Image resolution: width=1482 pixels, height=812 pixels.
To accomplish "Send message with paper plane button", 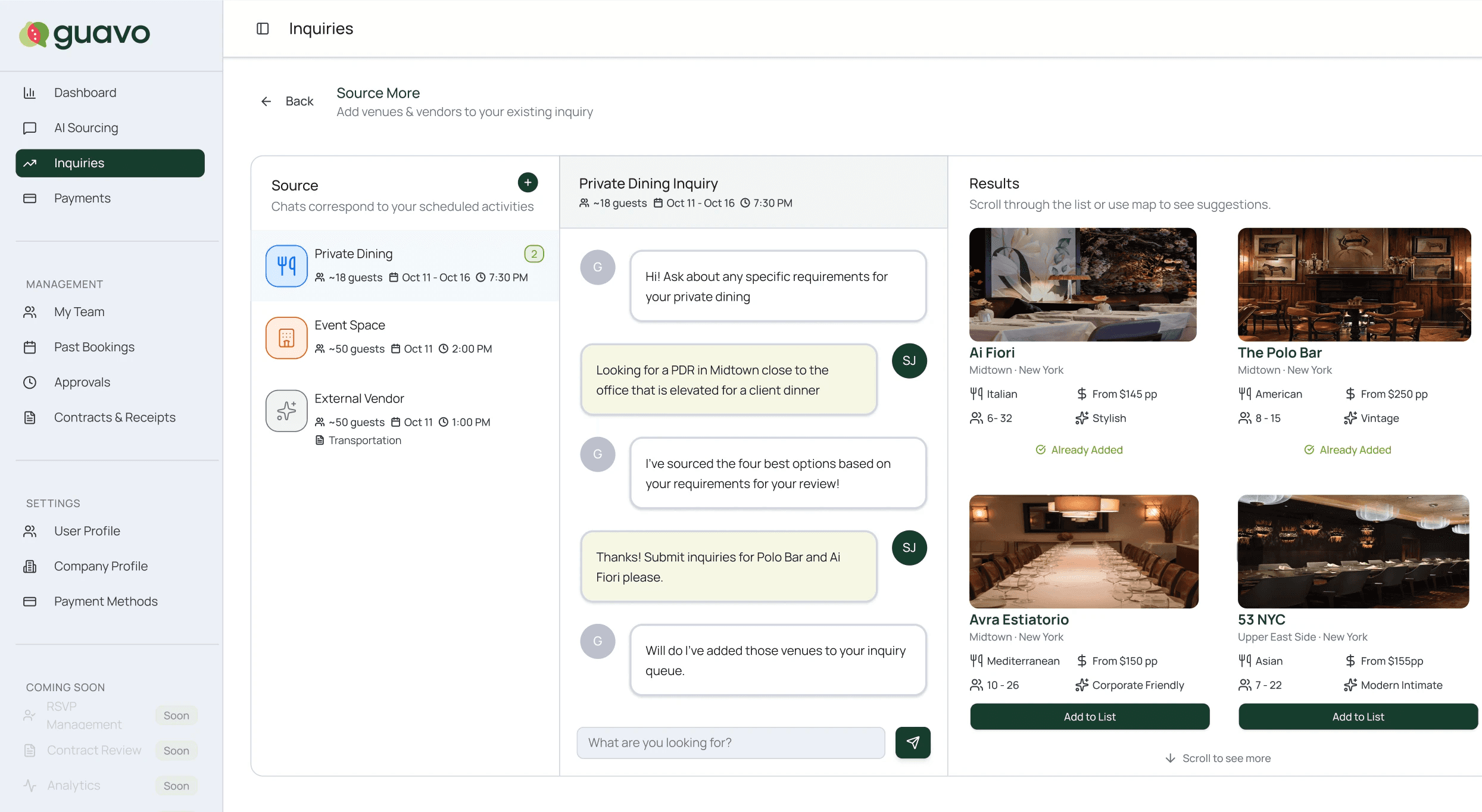I will pyautogui.click(x=913, y=742).
